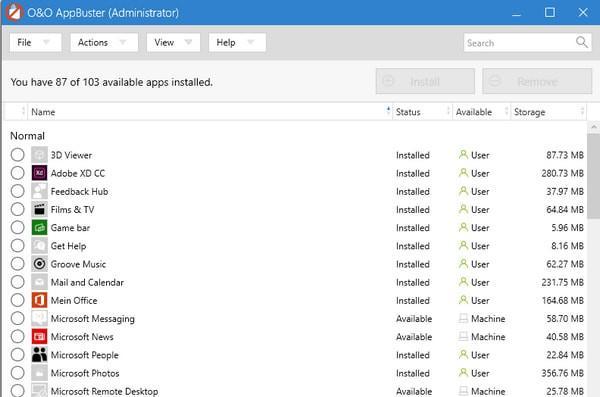Image resolution: width=600 pixels, height=397 pixels.
Task: Click the vertical scrollbar thumb
Action: click(593, 175)
